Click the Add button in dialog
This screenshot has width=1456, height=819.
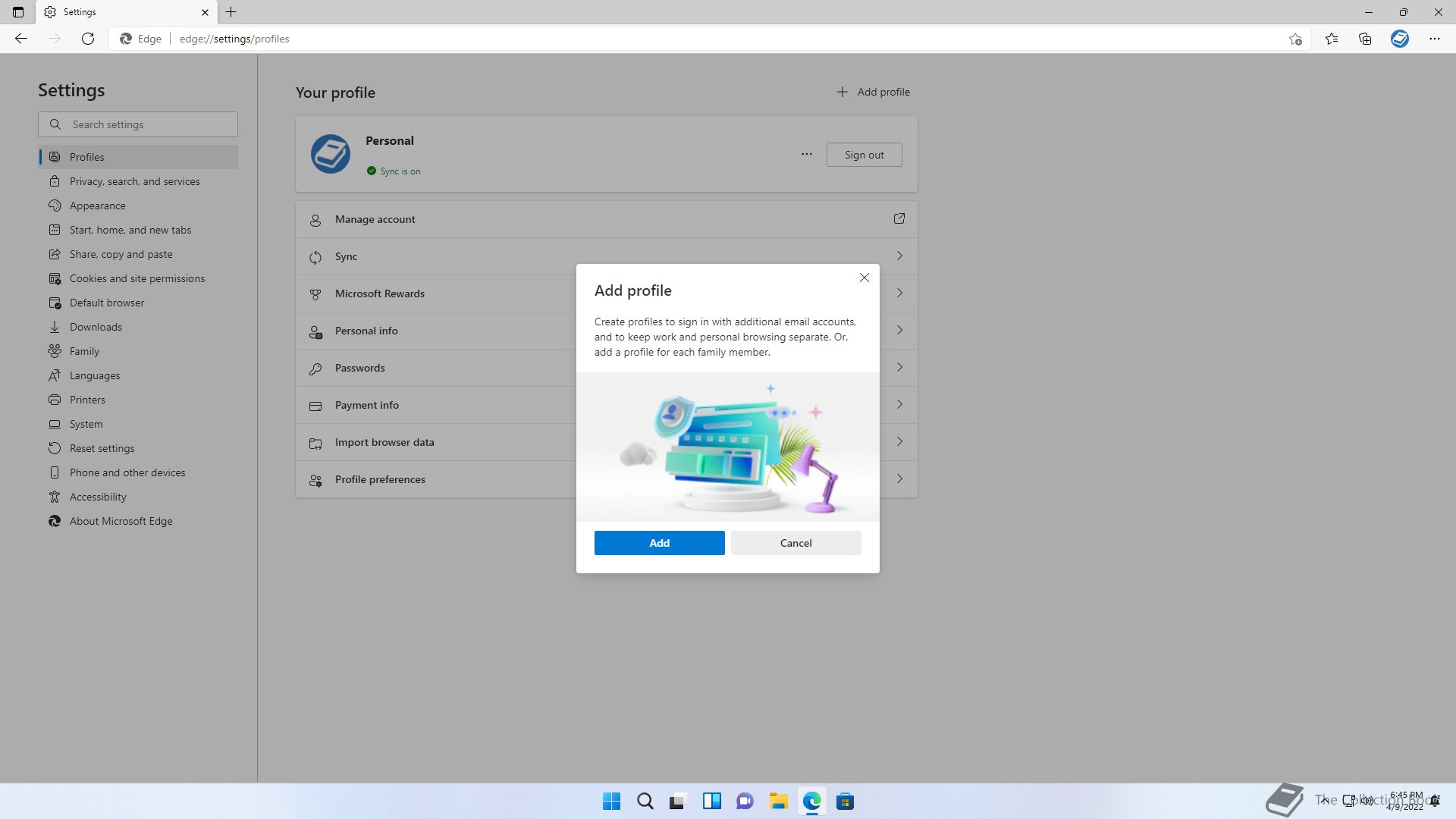coord(659,543)
